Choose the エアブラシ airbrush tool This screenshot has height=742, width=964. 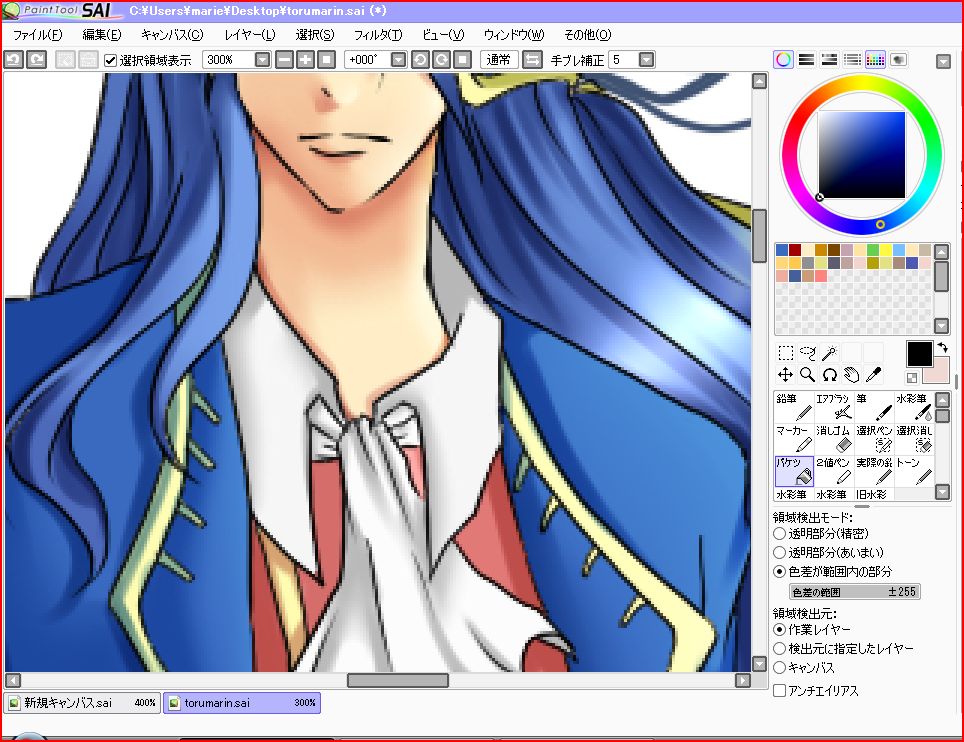pyautogui.click(x=834, y=407)
